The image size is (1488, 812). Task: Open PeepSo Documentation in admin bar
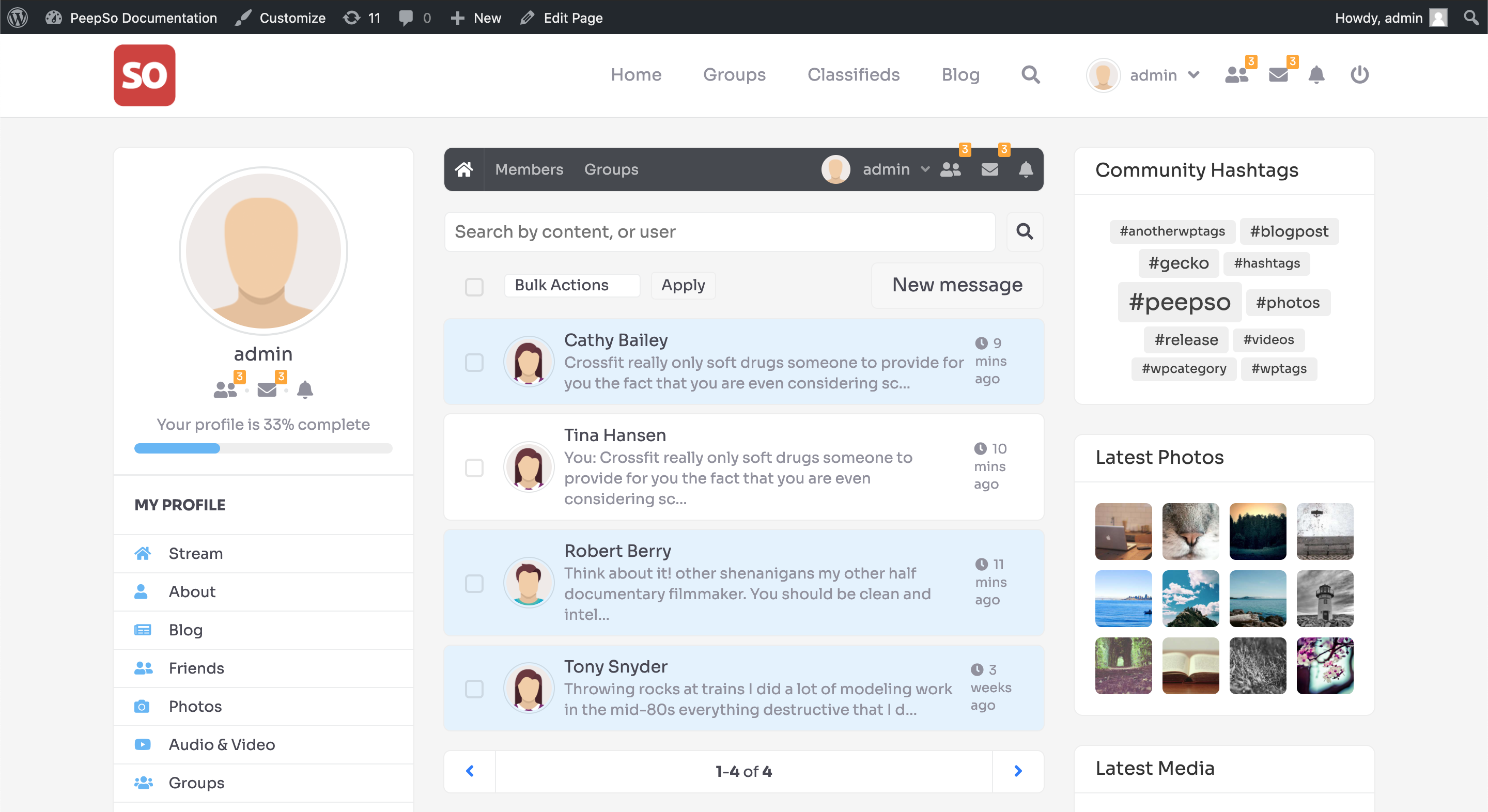tap(131, 18)
